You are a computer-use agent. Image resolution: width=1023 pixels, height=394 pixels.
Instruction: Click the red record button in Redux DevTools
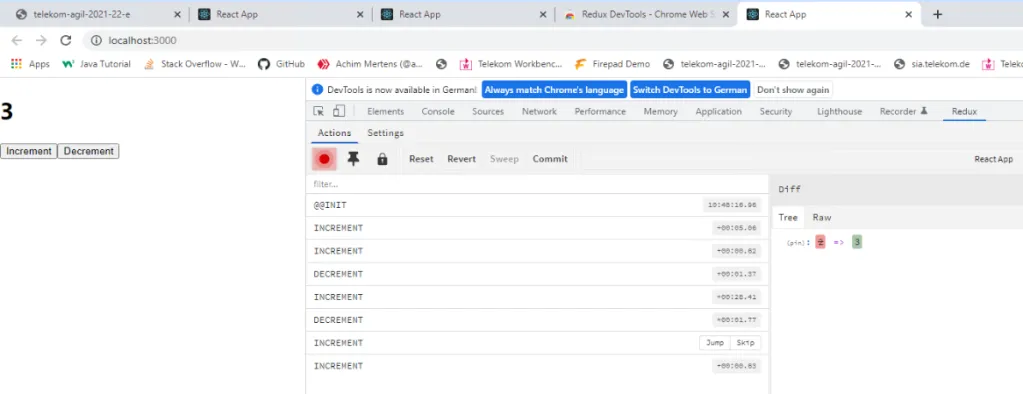click(324, 159)
